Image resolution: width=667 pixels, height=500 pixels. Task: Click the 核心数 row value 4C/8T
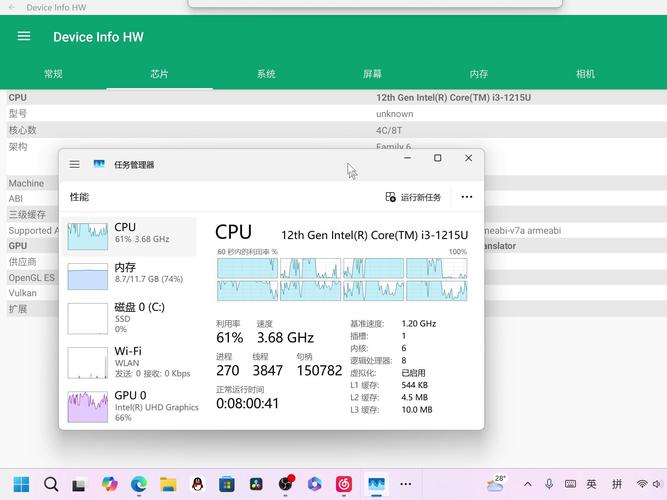389,130
